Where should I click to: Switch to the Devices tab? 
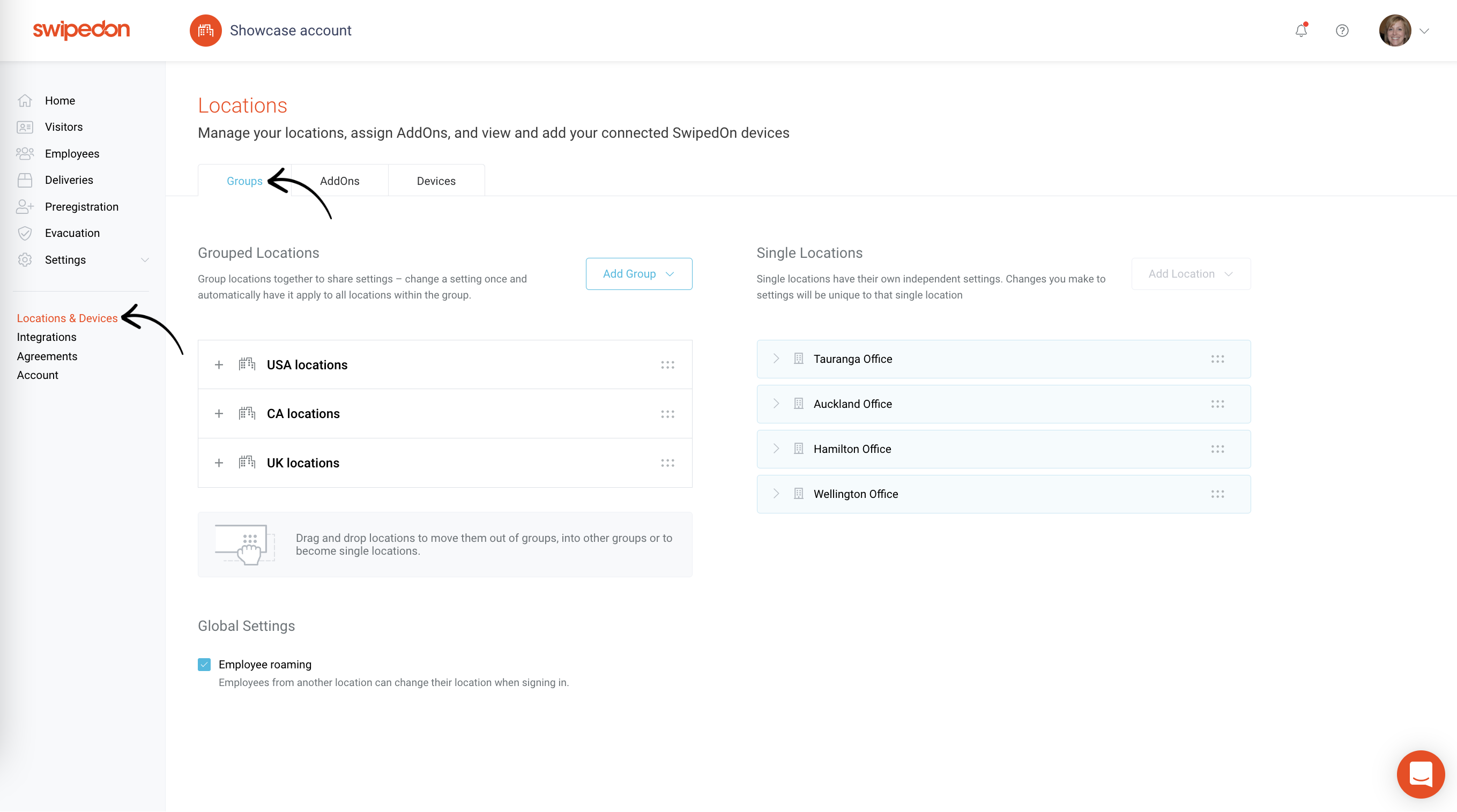436,181
